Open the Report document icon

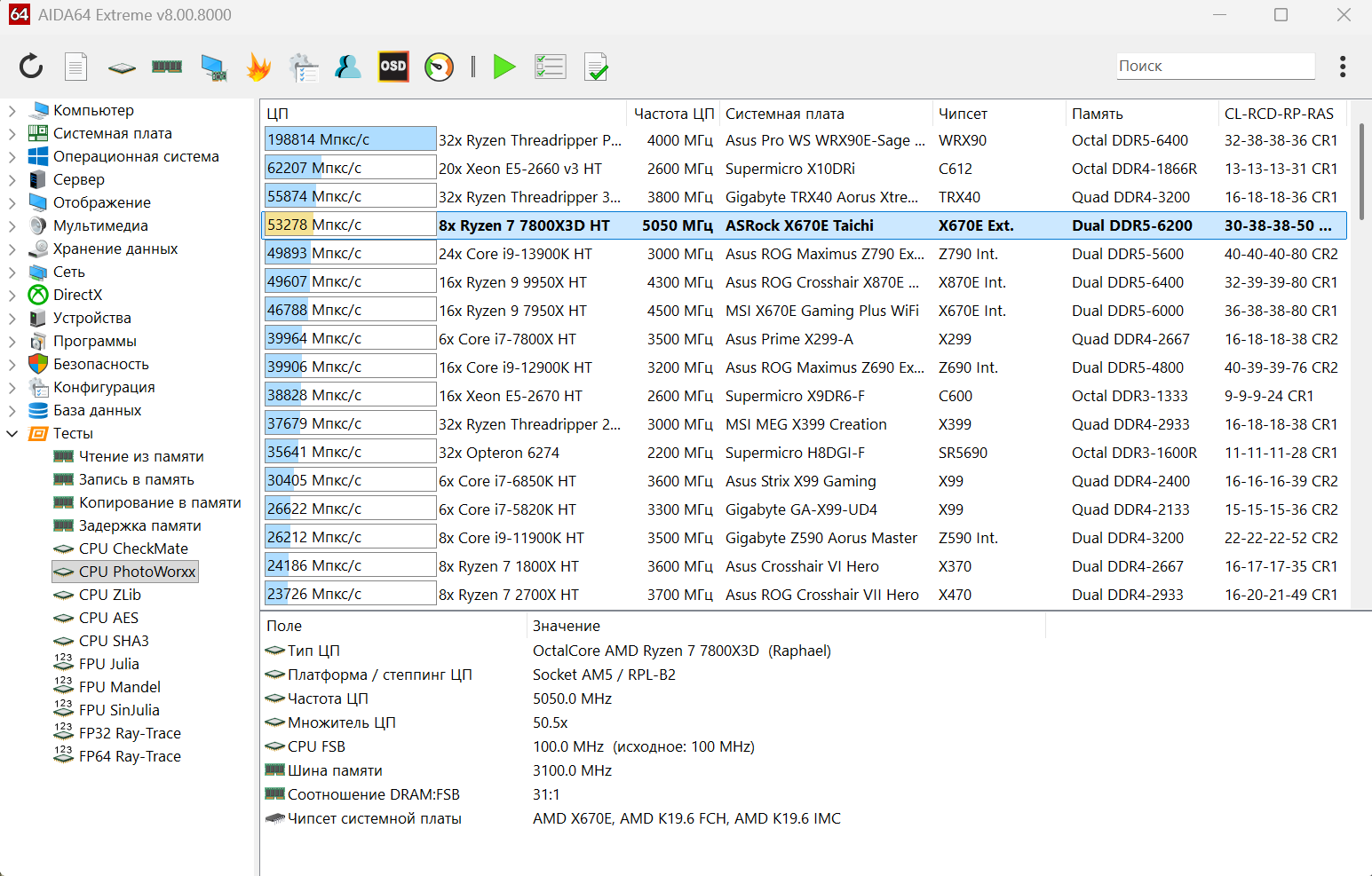pos(76,67)
